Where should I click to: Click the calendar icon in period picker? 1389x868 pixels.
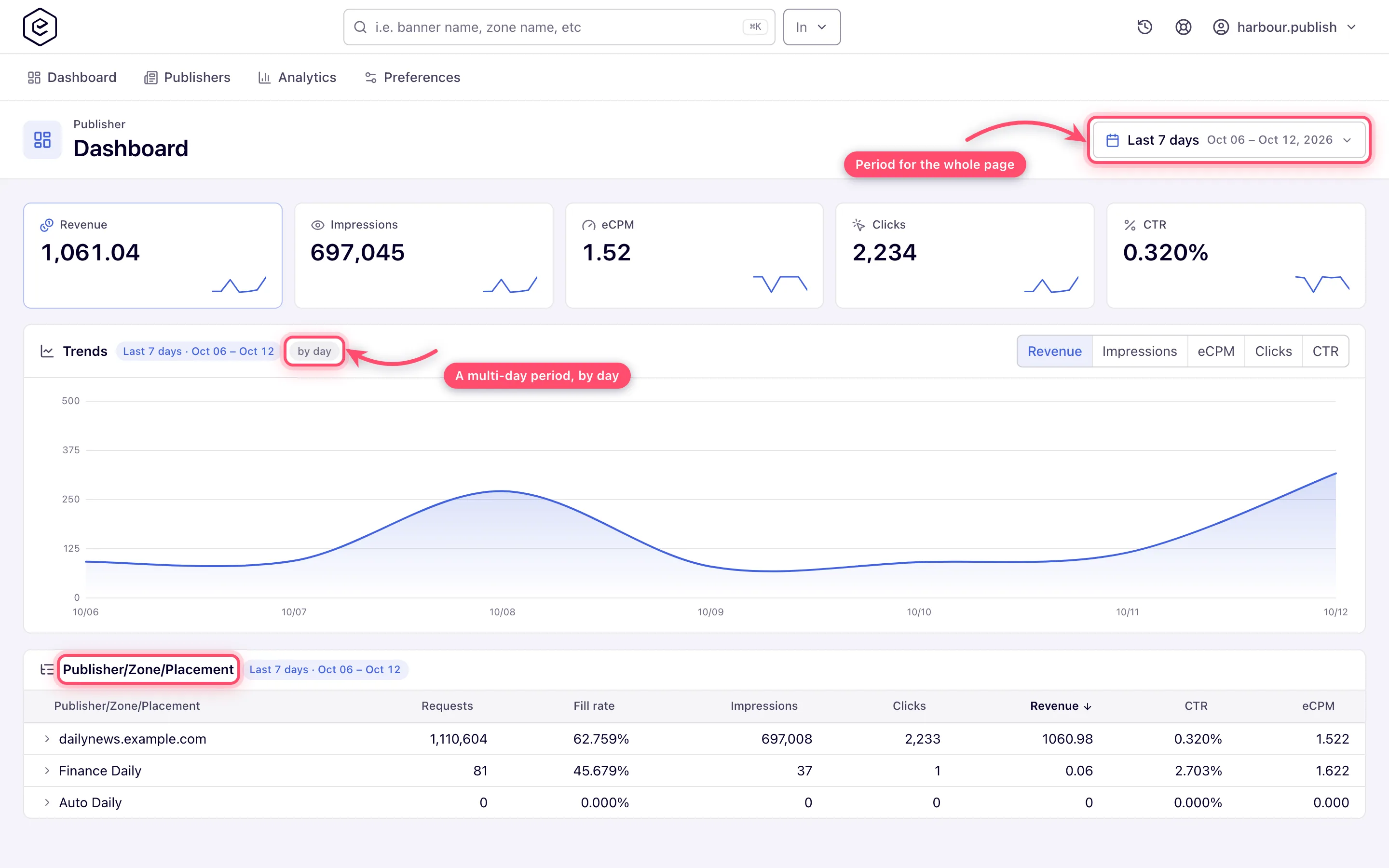[1112, 140]
